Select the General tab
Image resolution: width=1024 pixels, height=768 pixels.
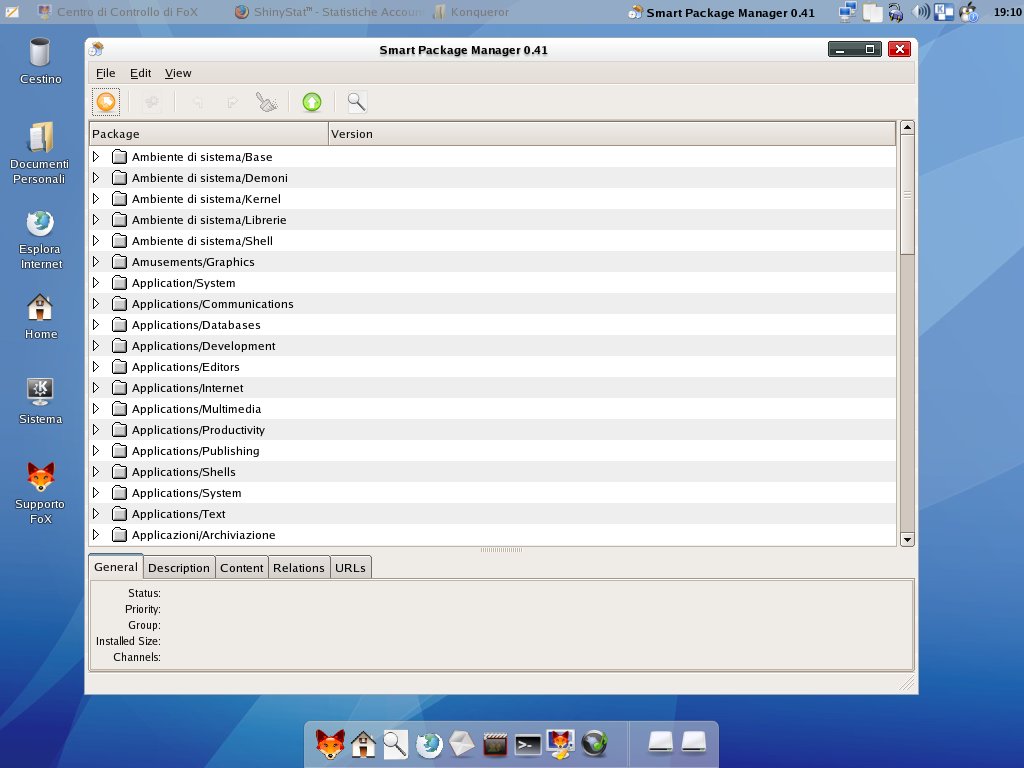[116, 566]
